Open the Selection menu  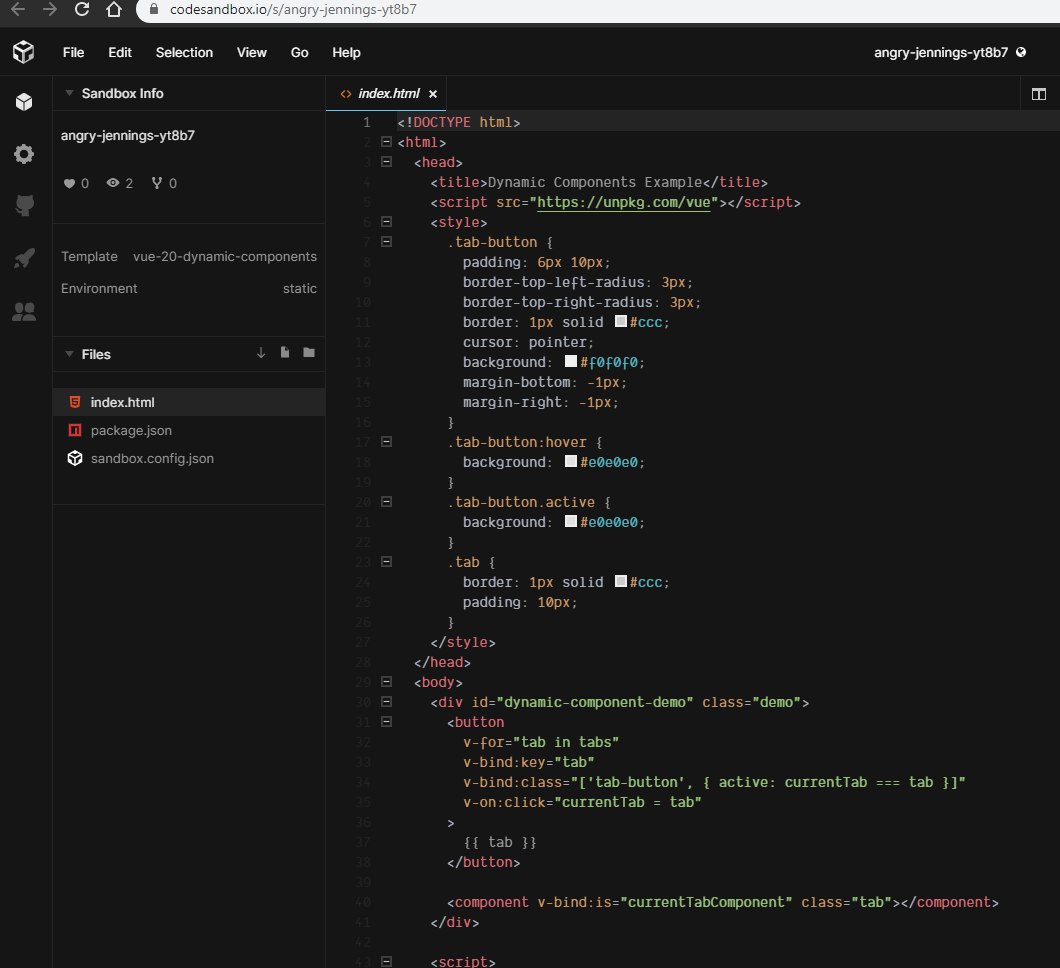pos(184,52)
